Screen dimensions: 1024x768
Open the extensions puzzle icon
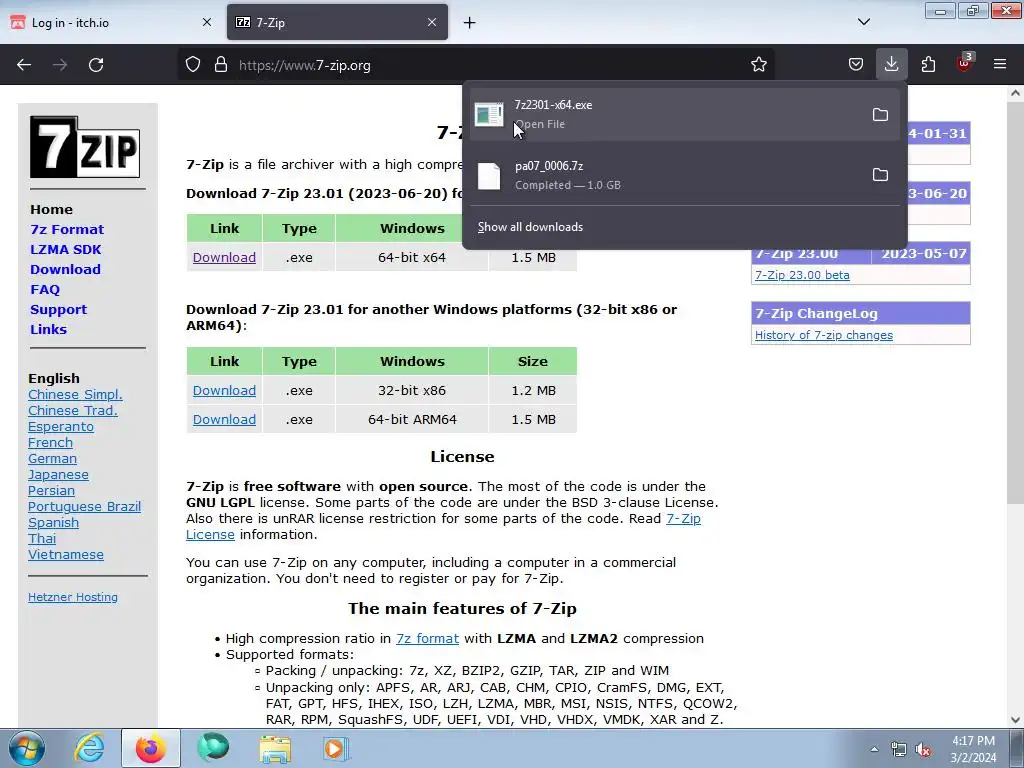coord(928,65)
